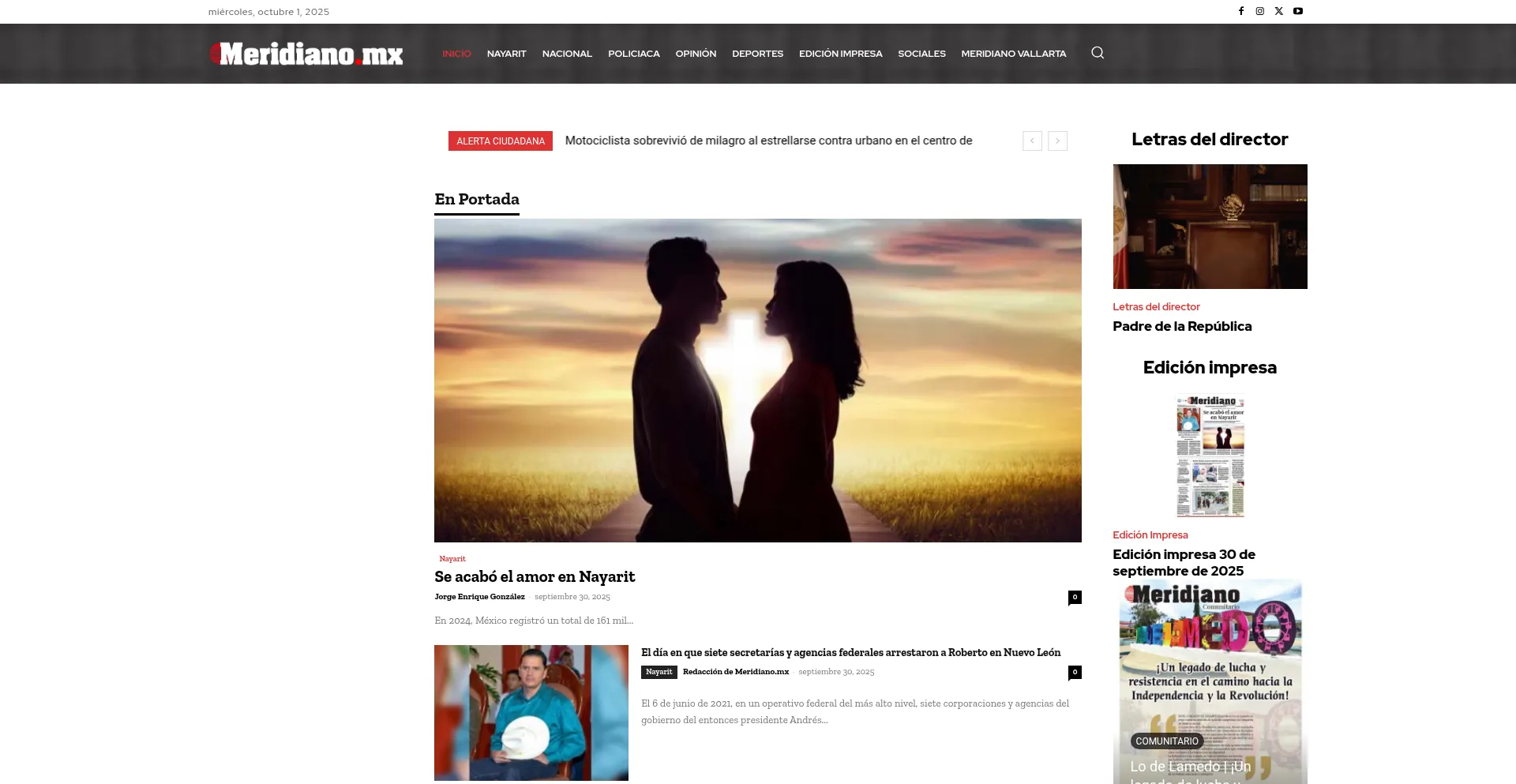This screenshot has height=784, width=1516.
Task: Open 'Padre de la República' article
Action: [1182, 327]
